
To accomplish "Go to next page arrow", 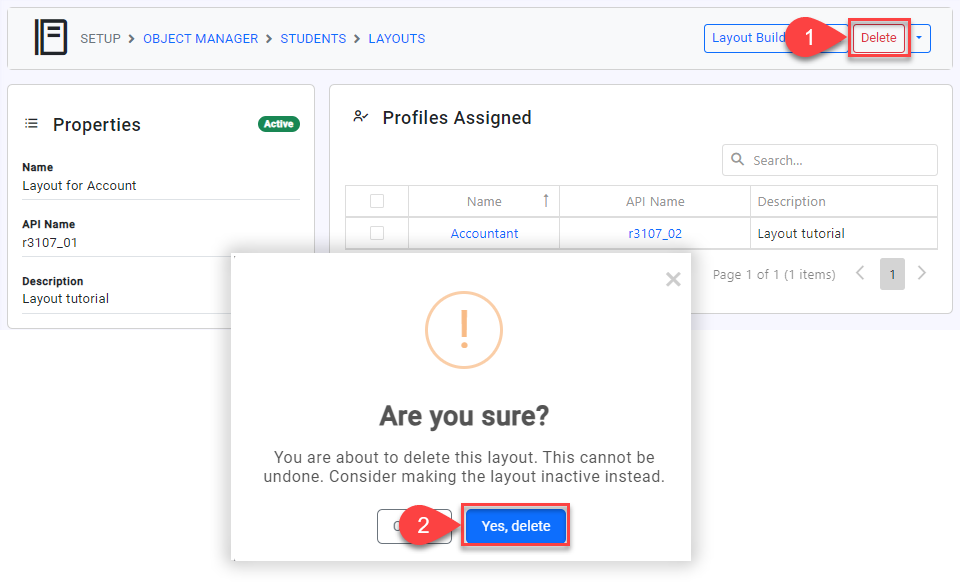I will point(922,273).
